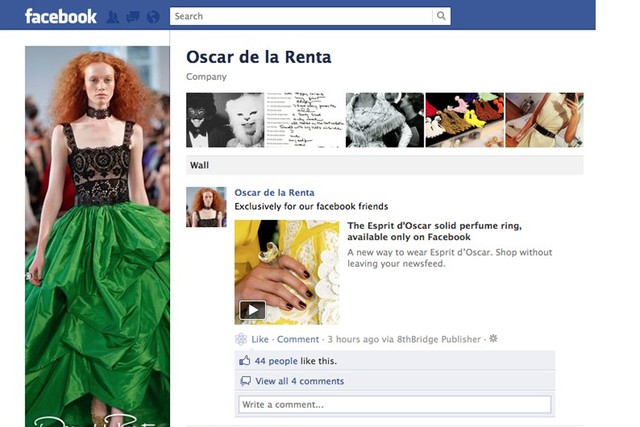Like the perfume ring post
640x427 pixels.
[260, 339]
